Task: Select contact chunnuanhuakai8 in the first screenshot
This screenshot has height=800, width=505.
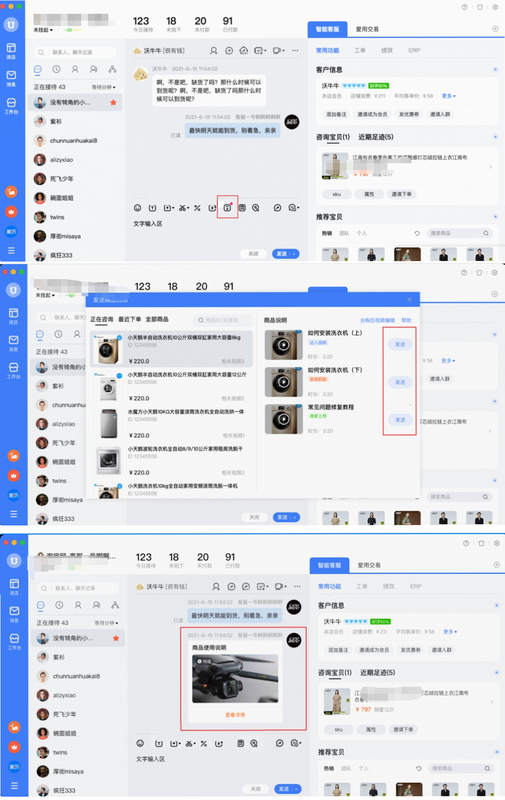Action: [74, 140]
